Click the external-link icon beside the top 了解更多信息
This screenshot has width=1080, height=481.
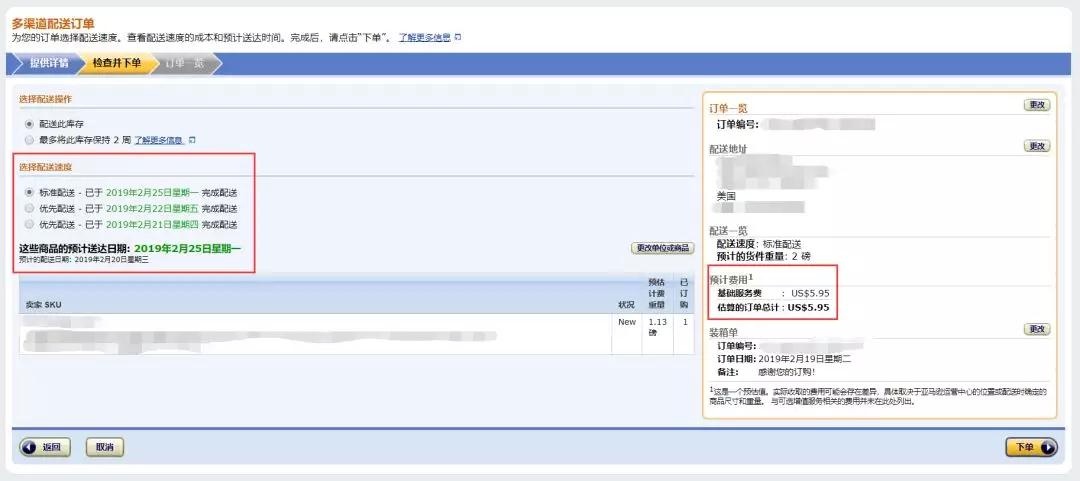tap(458, 38)
